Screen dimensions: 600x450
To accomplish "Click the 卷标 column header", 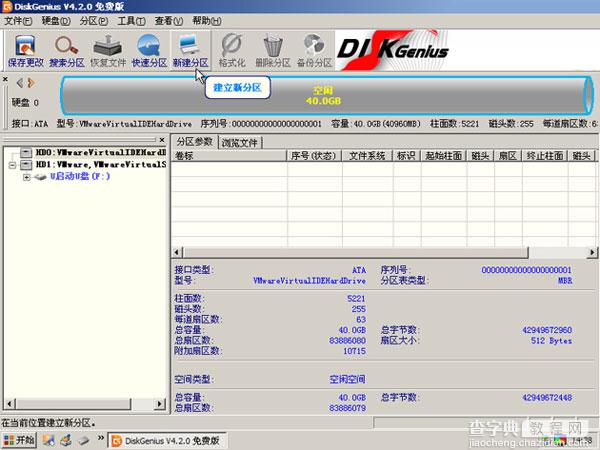I will tap(229, 156).
